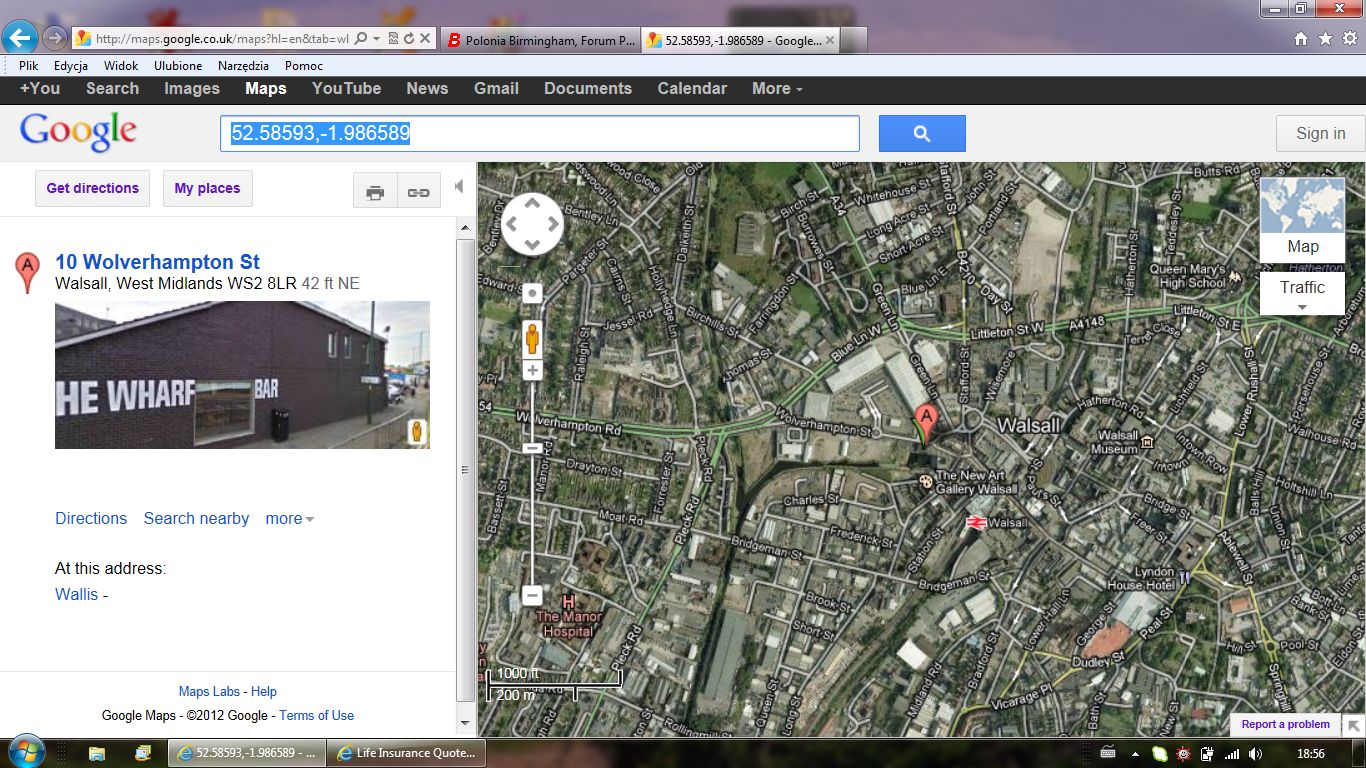Click the Wharf Bar street view thumbnail
The height and width of the screenshot is (768, 1366).
pos(242,375)
